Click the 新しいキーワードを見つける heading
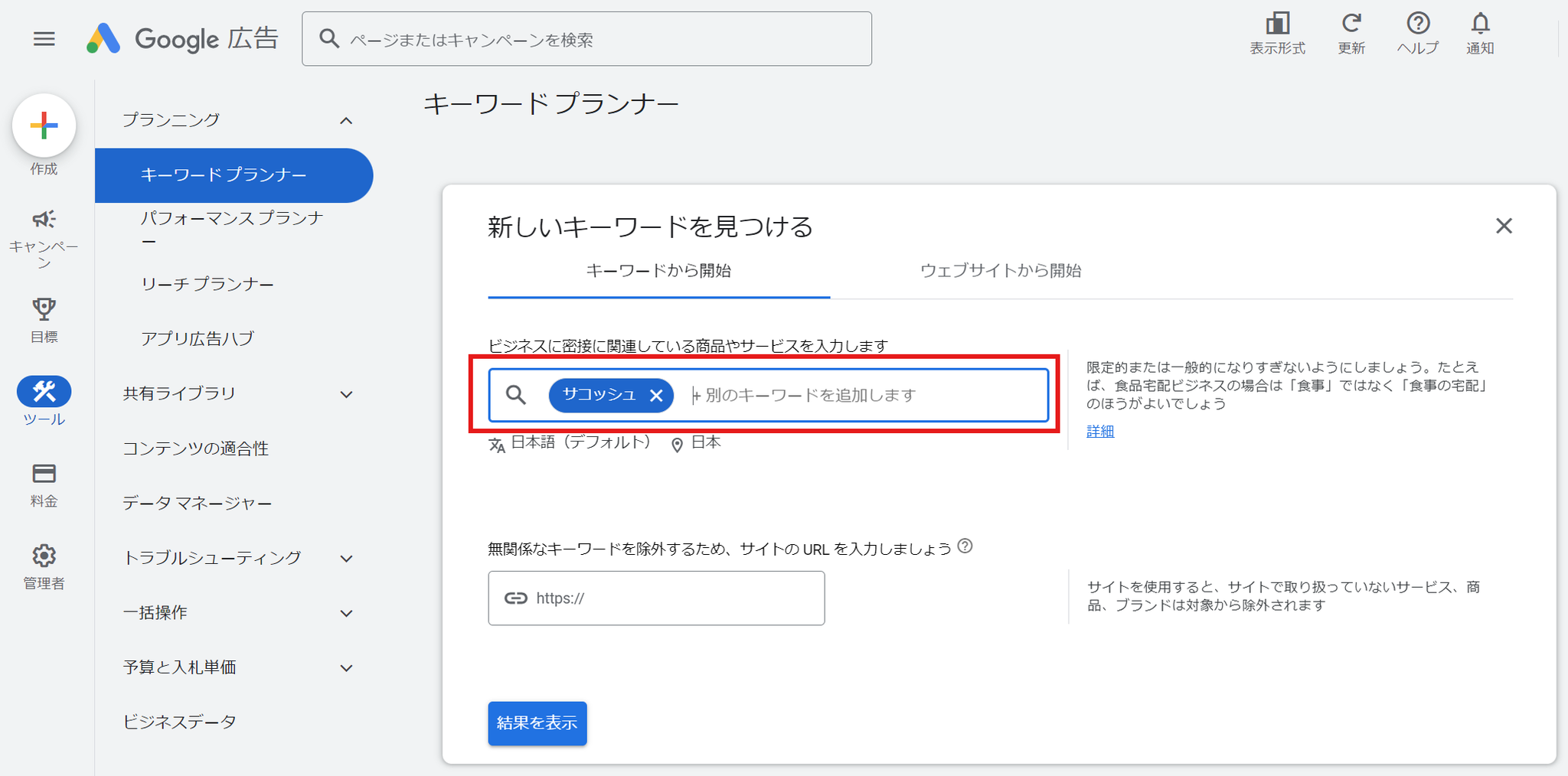Viewport: 1568px width, 776px height. click(651, 227)
